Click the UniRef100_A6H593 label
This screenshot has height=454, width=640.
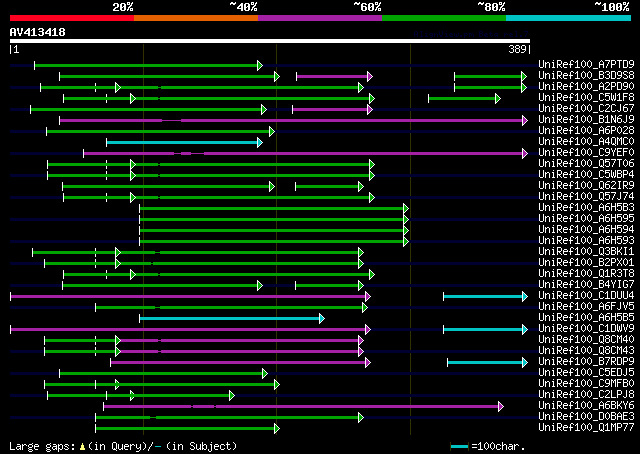[586, 240]
